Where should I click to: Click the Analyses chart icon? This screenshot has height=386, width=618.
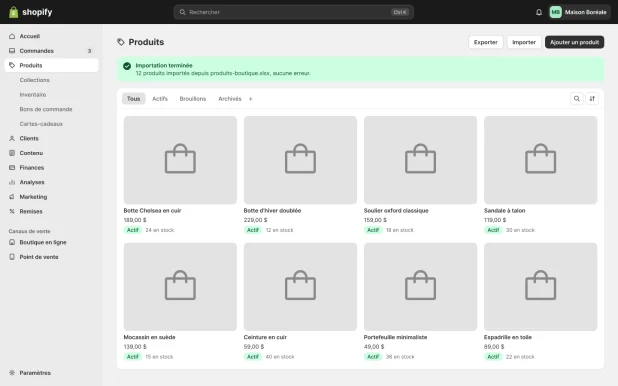point(12,182)
